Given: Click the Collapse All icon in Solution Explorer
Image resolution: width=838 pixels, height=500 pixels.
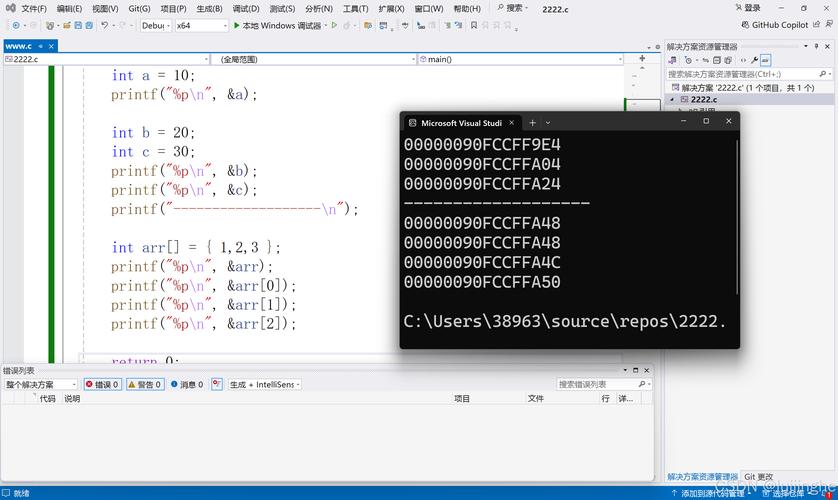Looking at the screenshot, I should click(x=717, y=60).
